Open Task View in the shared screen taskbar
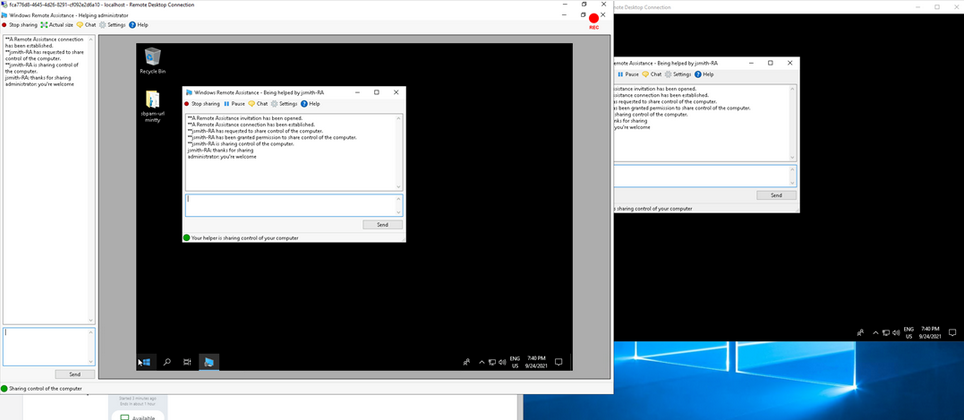964x420 pixels. [188, 362]
